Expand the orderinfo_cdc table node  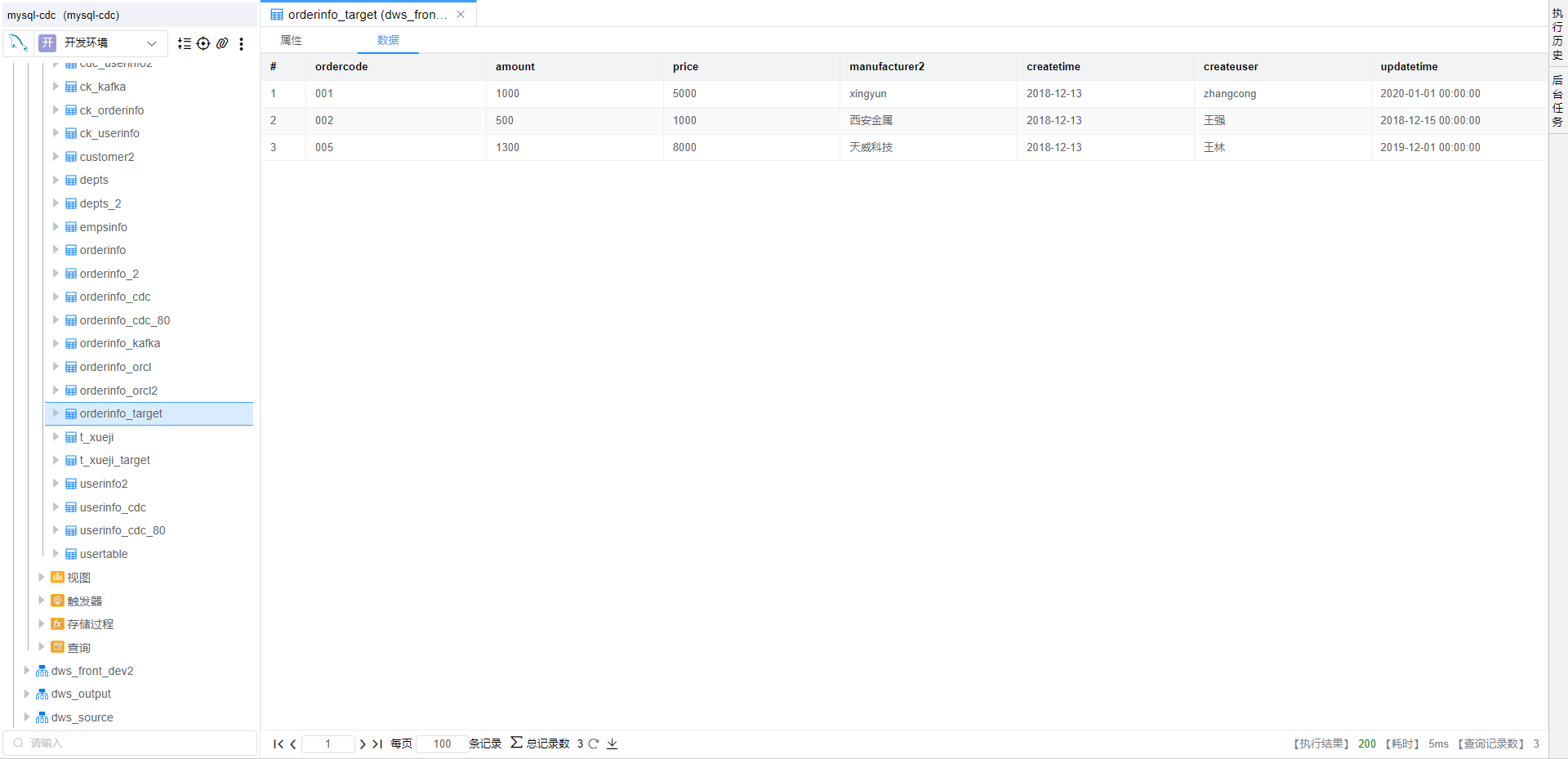(x=56, y=297)
